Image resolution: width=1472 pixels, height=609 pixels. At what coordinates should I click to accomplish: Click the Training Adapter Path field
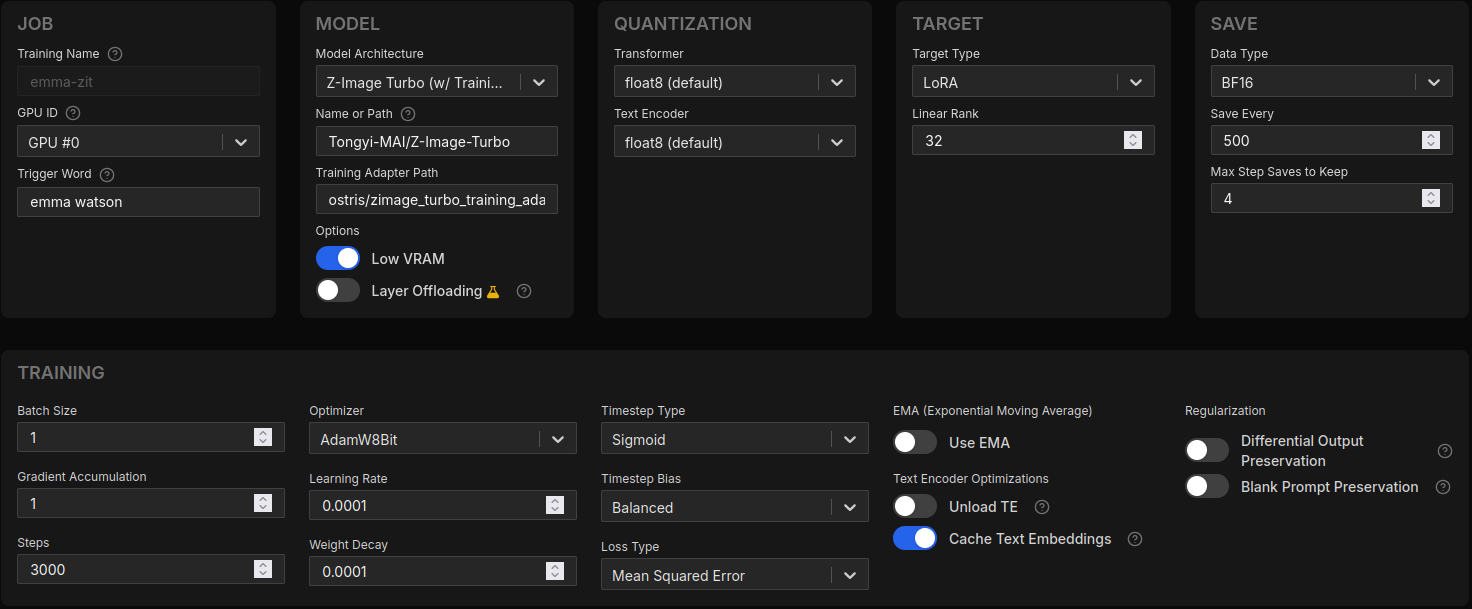point(436,199)
